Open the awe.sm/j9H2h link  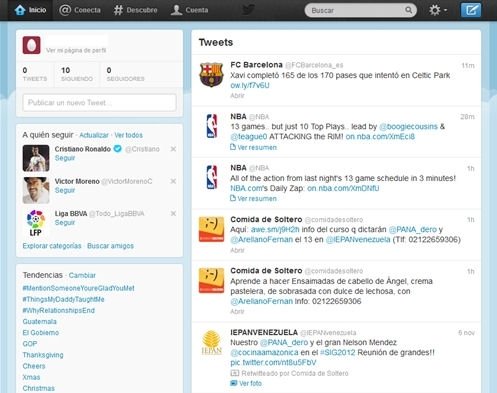275,230
